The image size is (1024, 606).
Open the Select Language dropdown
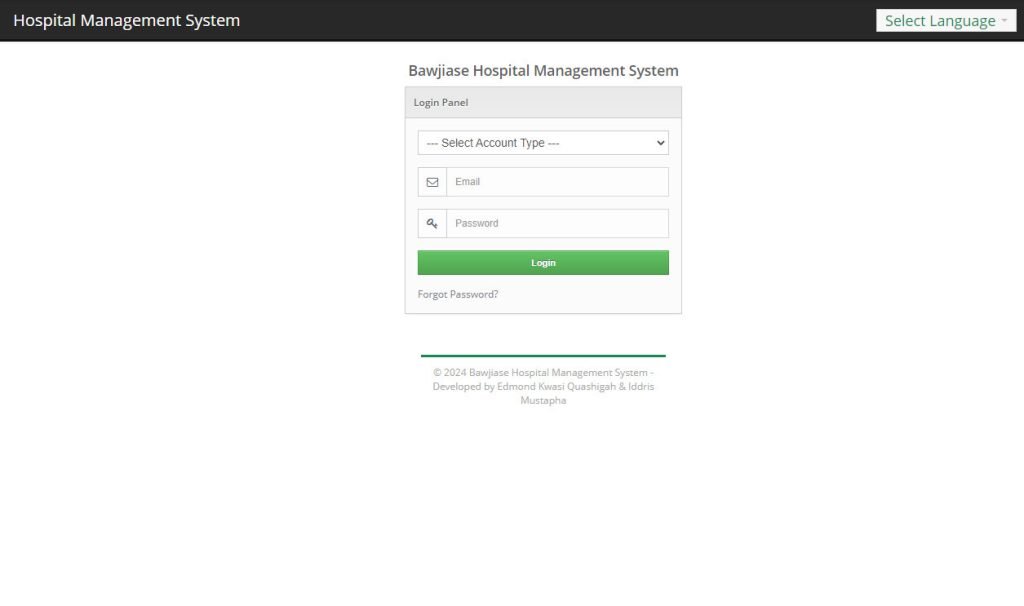click(x=946, y=21)
